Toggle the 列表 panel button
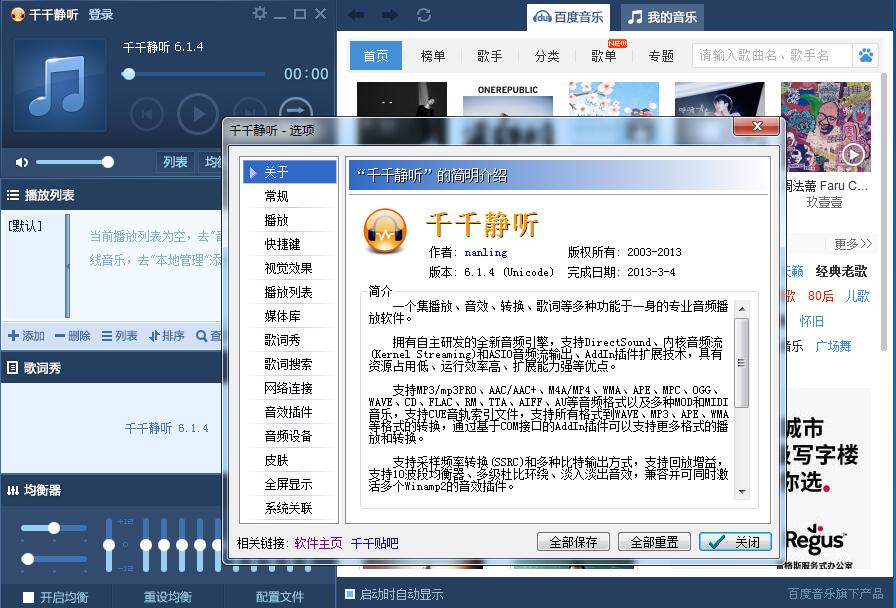 (x=175, y=162)
